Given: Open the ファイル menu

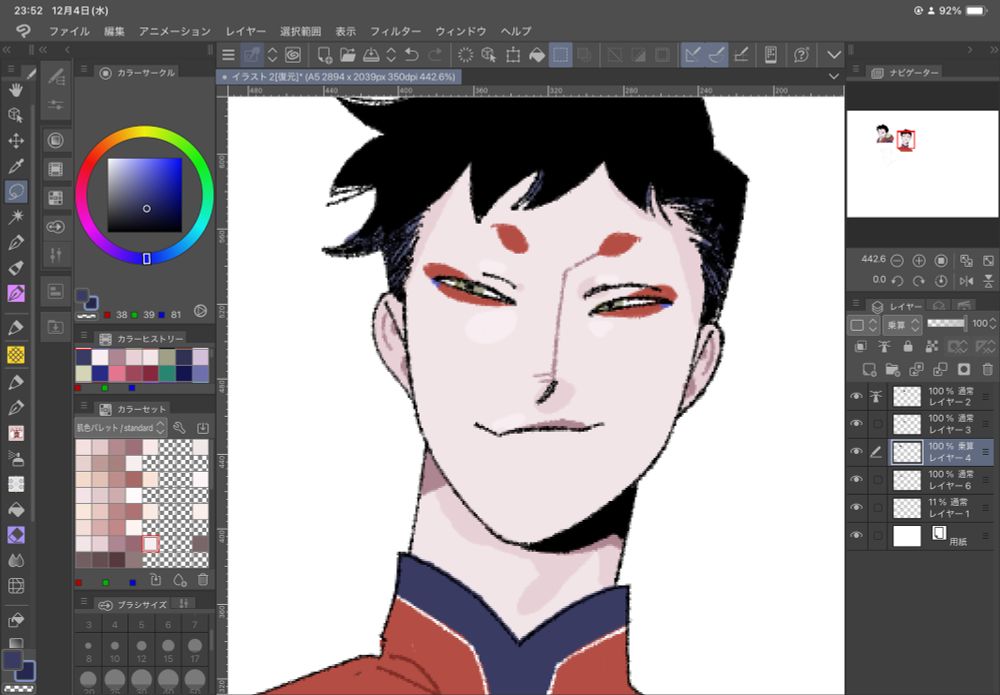Looking at the screenshot, I should (70, 31).
